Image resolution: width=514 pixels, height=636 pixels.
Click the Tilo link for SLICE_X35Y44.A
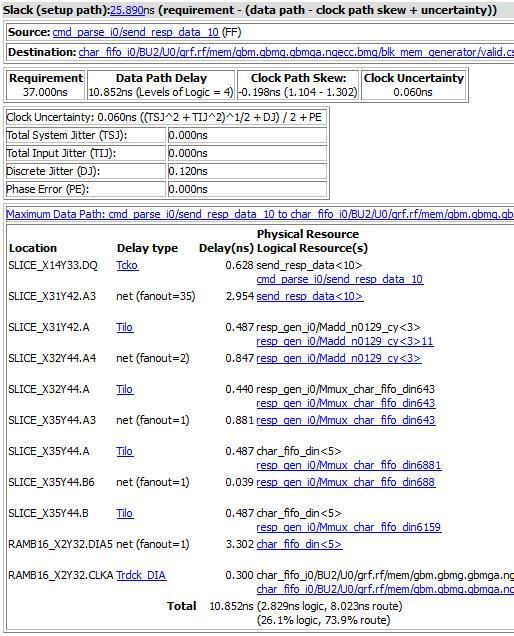(x=125, y=451)
